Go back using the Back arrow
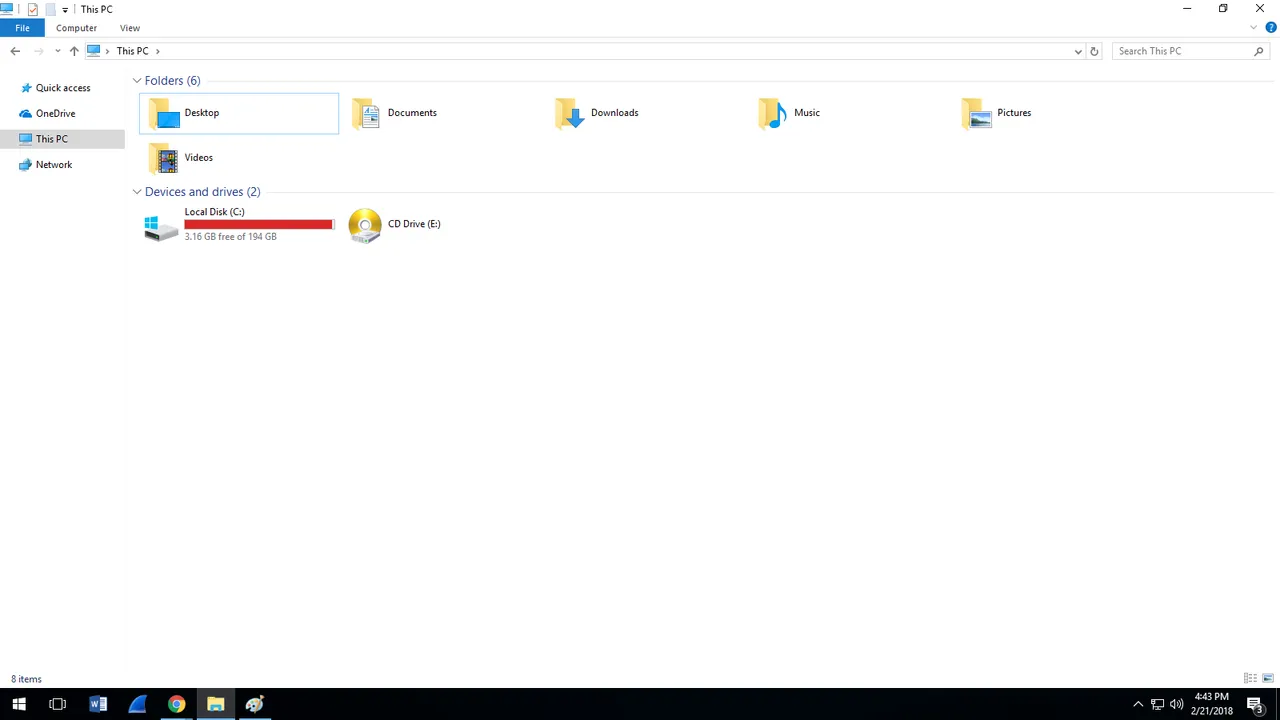Image resolution: width=1280 pixels, height=720 pixels. point(15,51)
